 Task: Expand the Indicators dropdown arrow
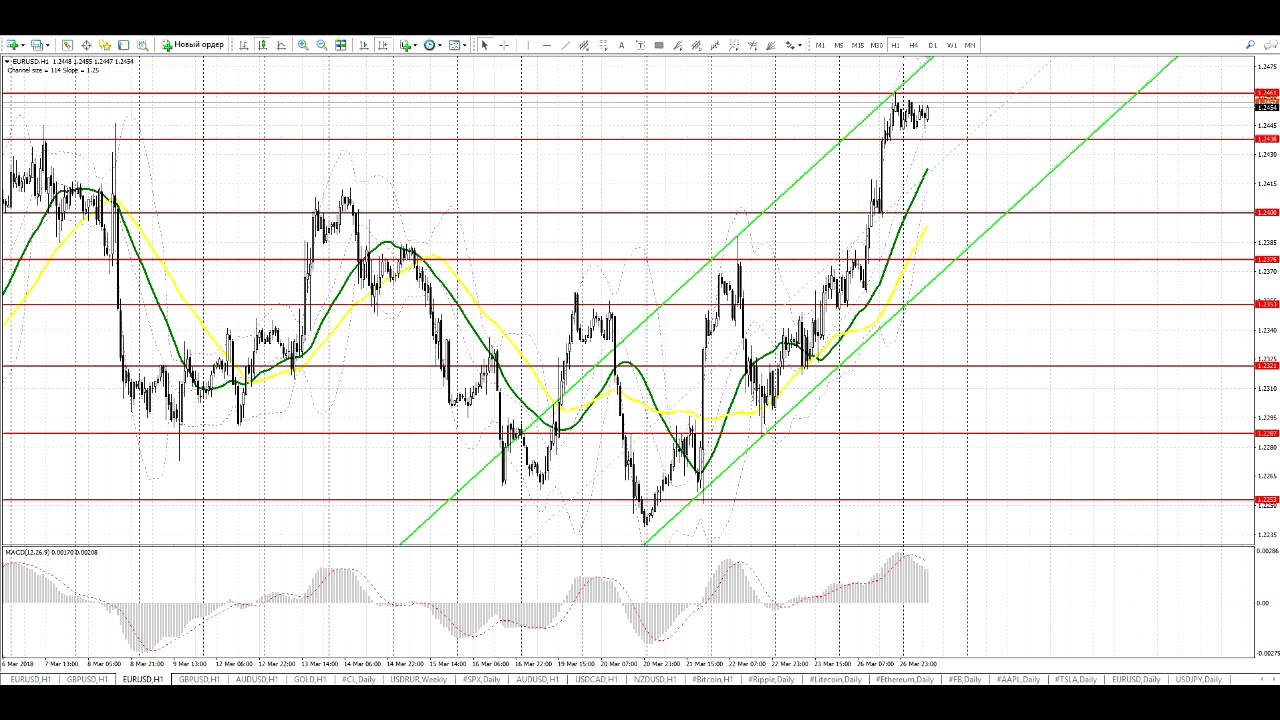(416, 45)
